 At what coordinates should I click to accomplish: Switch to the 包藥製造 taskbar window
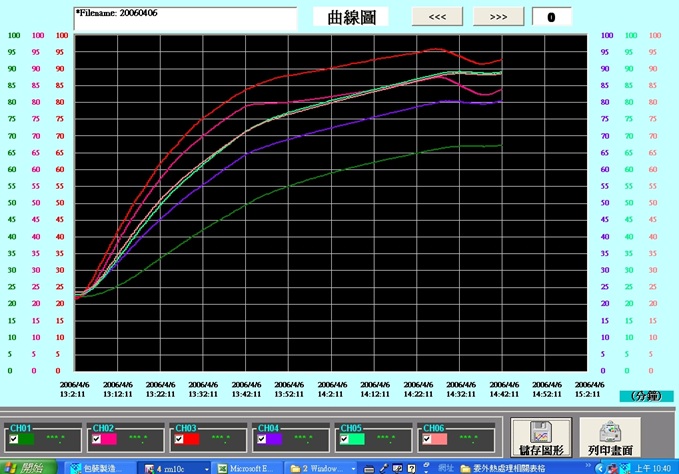100,468
